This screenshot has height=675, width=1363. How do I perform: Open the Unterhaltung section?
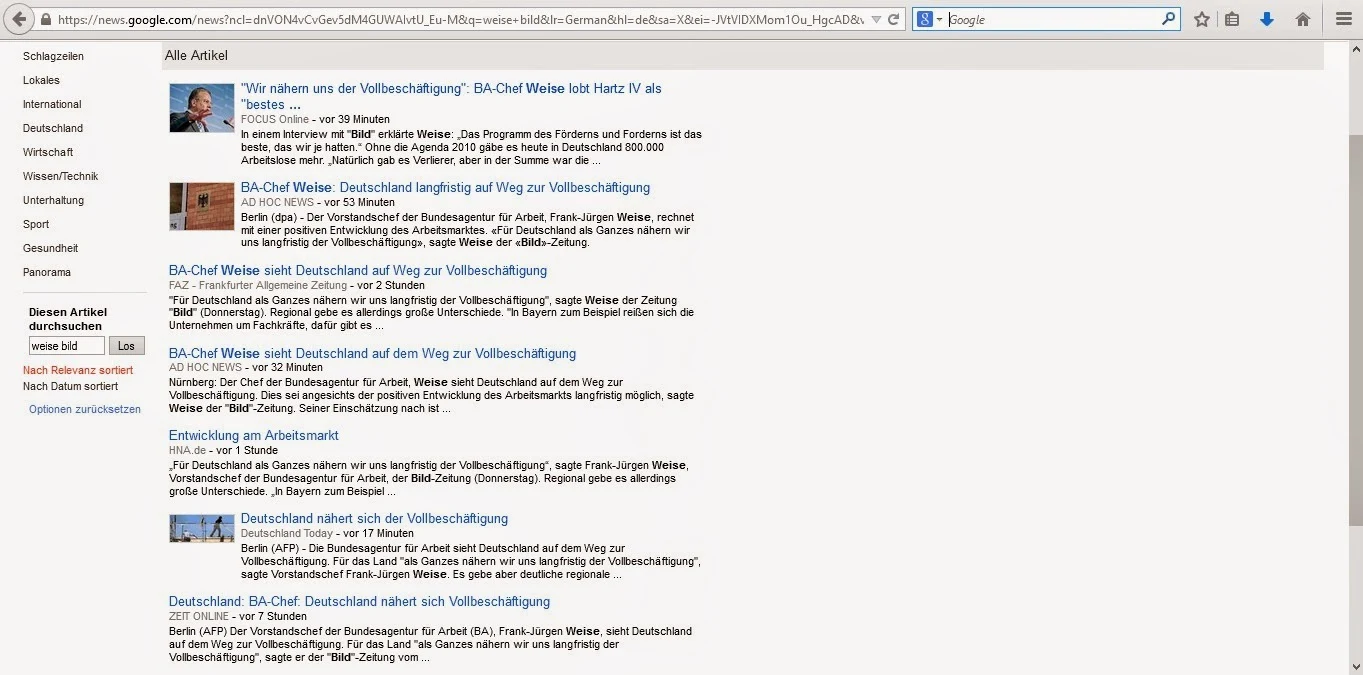point(53,200)
